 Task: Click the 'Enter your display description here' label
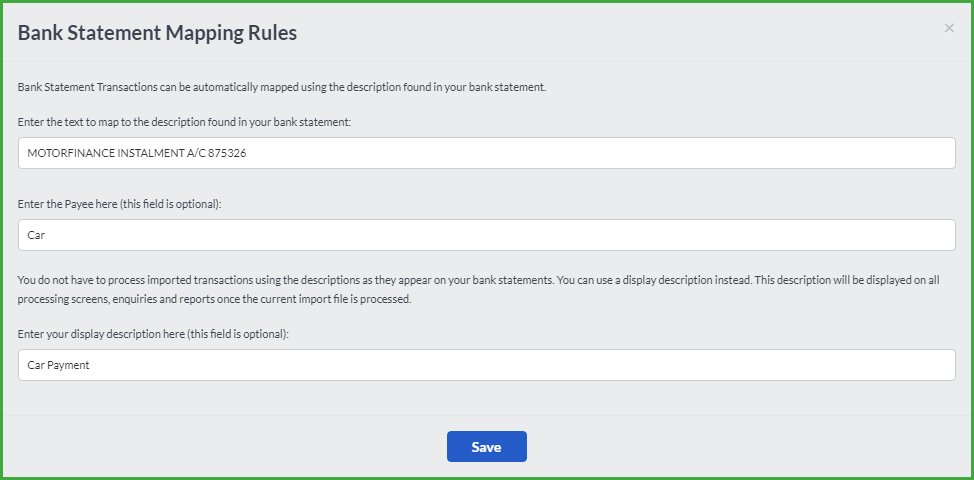coord(153,333)
